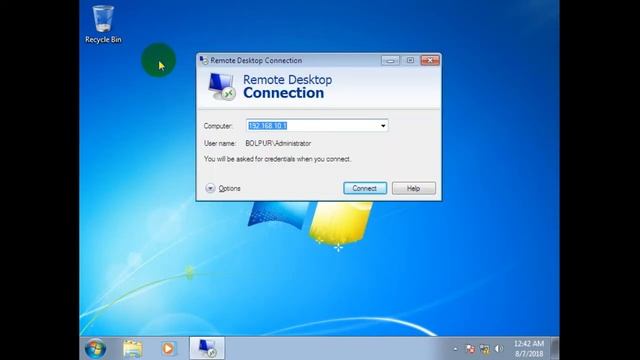
Task: Click the Connect button
Action: pos(365,188)
